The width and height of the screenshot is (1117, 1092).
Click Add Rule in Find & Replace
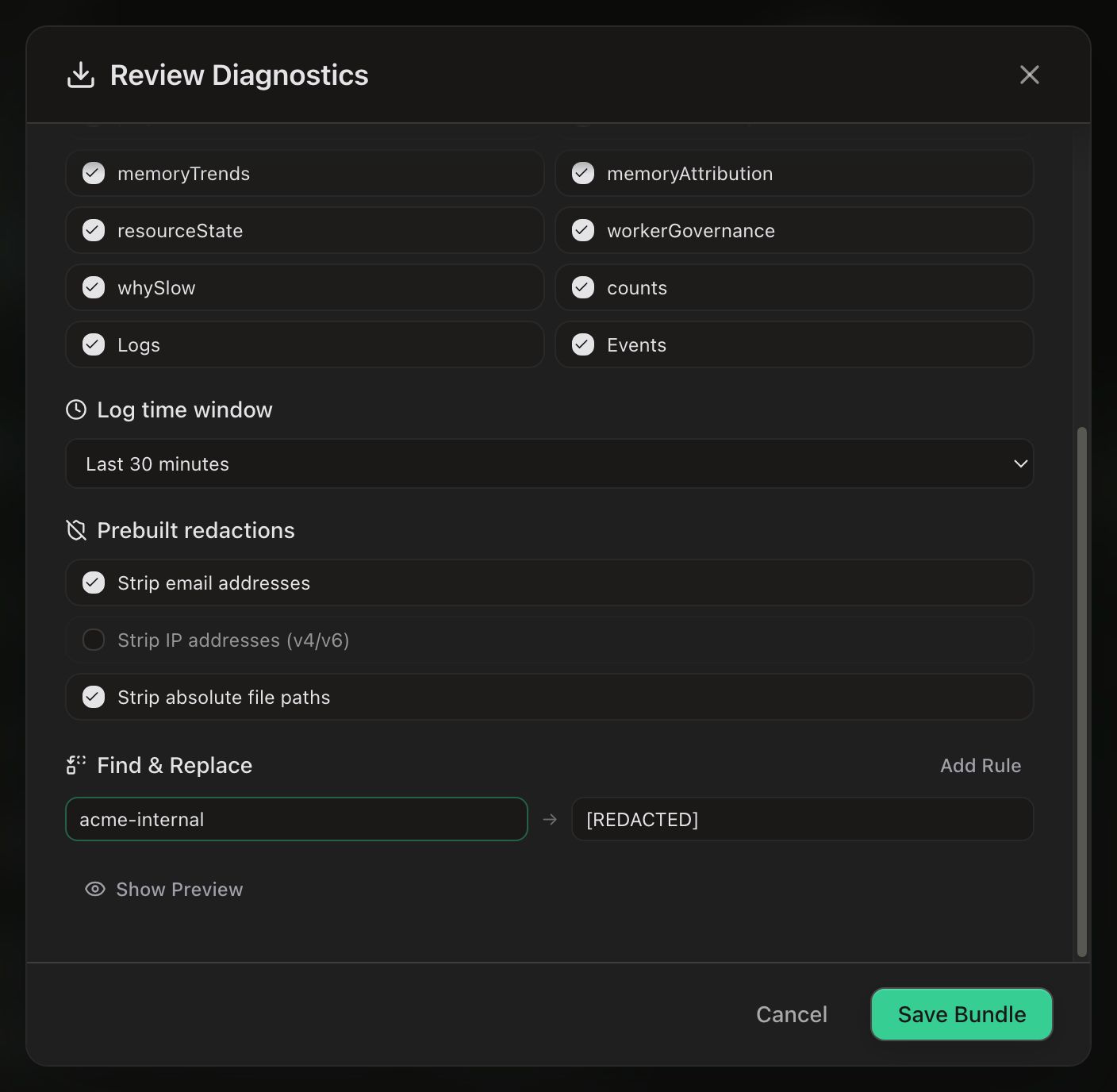981,765
